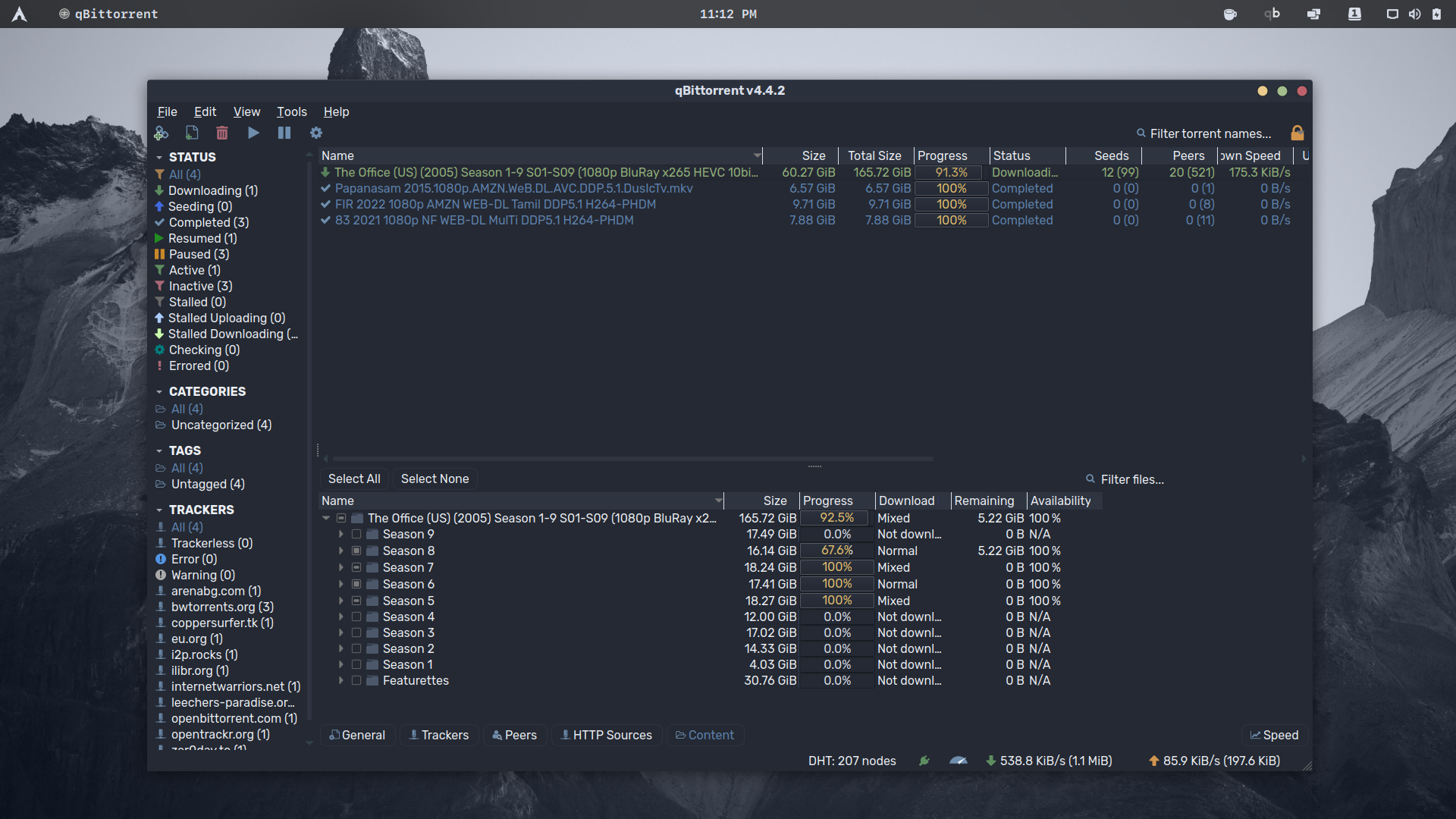Click the add torrent link toolbar icon

pyautogui.click(x=162, y=133)
